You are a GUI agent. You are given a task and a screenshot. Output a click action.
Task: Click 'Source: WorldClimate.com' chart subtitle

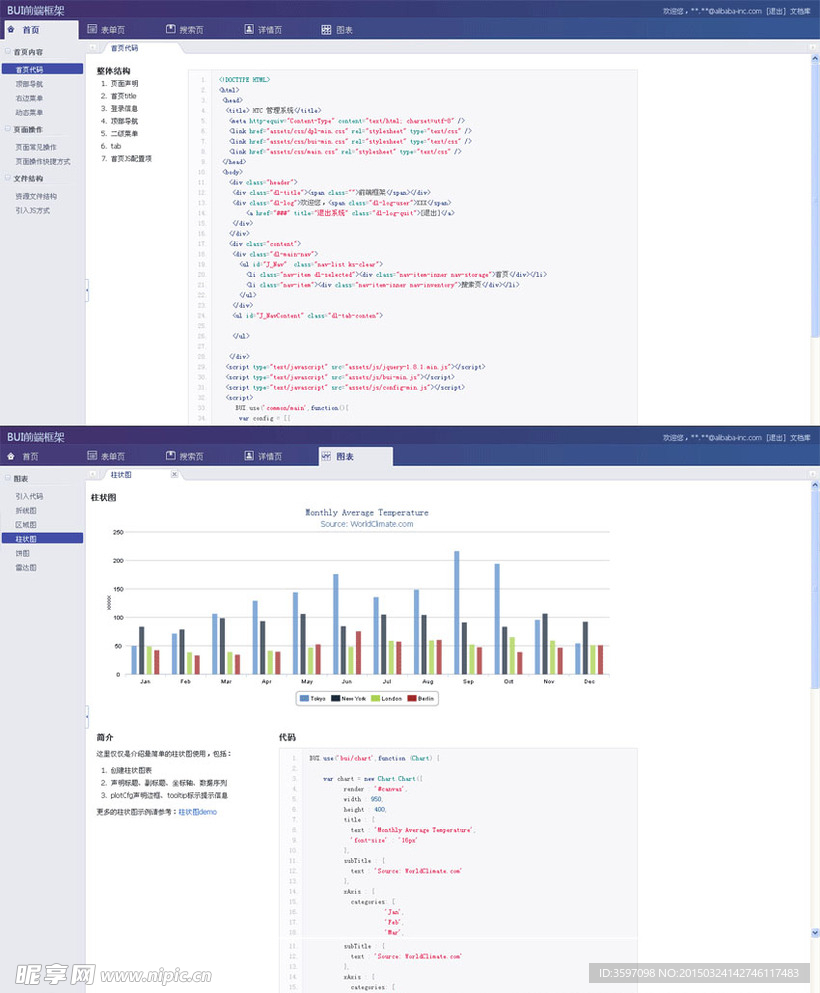367,524
